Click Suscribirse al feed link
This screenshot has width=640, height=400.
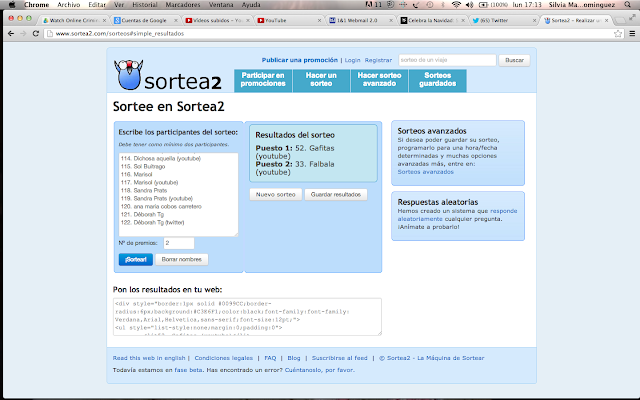pos(340,358)
